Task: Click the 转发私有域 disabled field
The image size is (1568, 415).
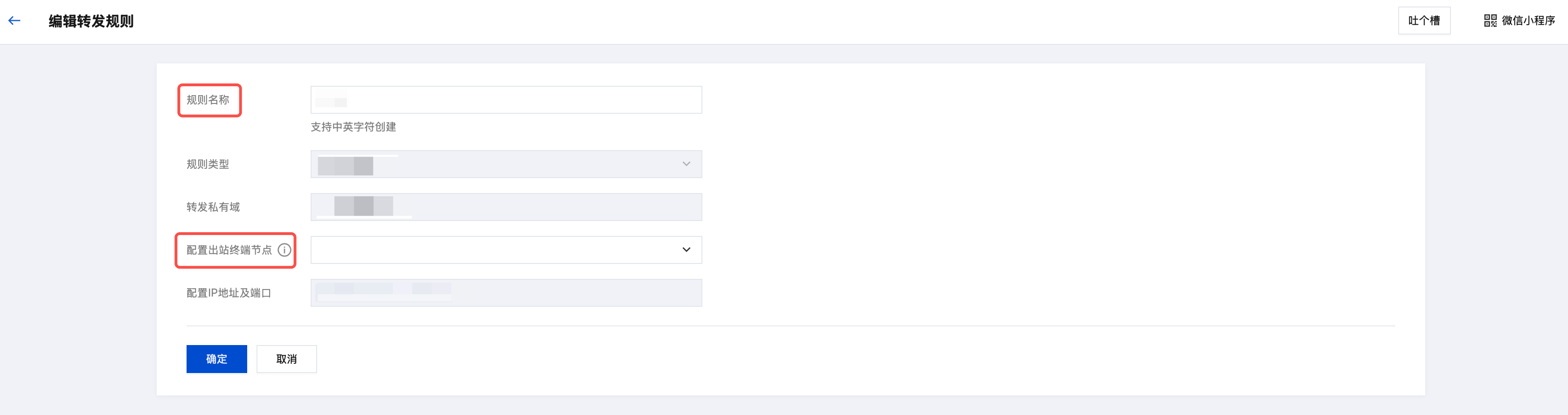Action: [505, 207]
